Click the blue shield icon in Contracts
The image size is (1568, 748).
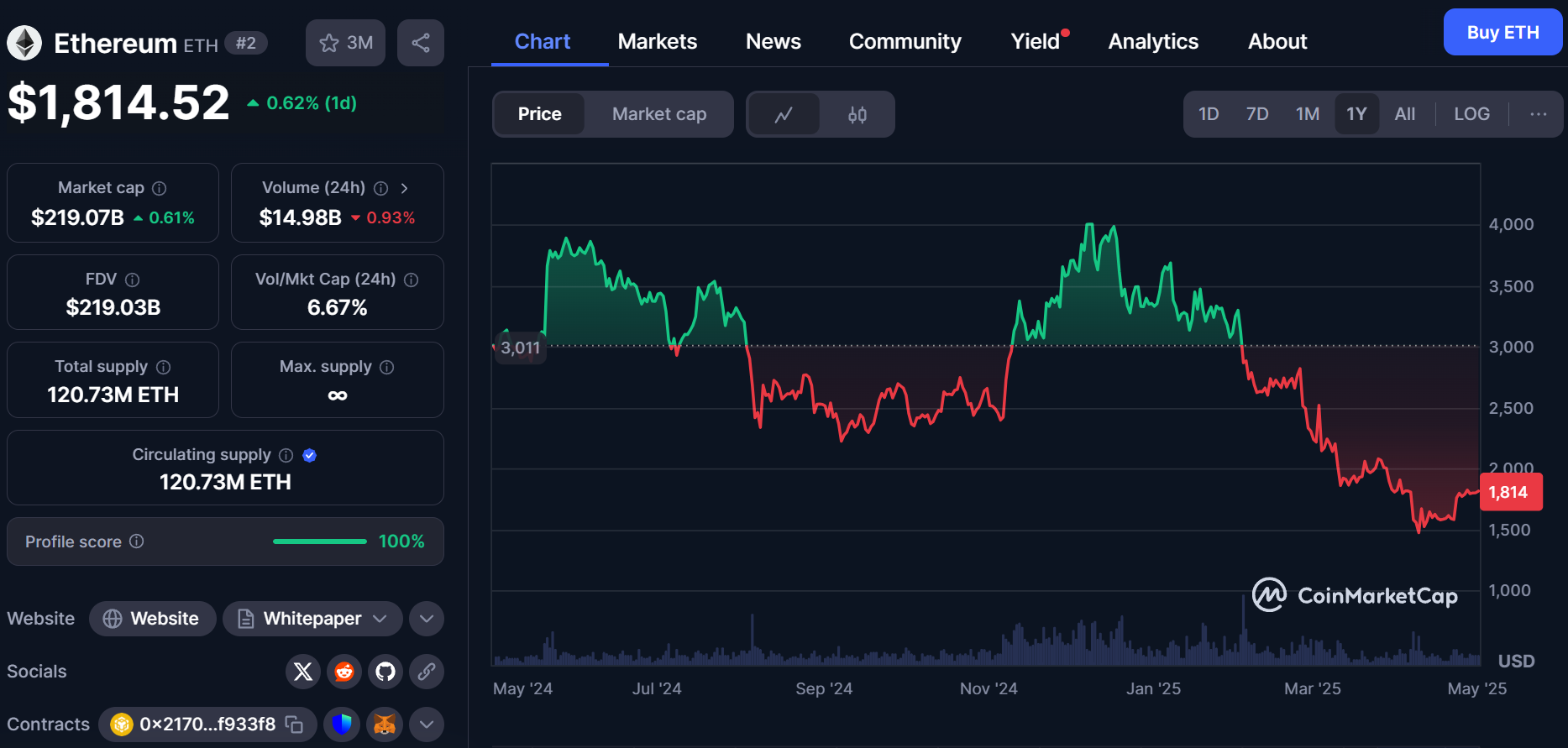pos(342,724)
